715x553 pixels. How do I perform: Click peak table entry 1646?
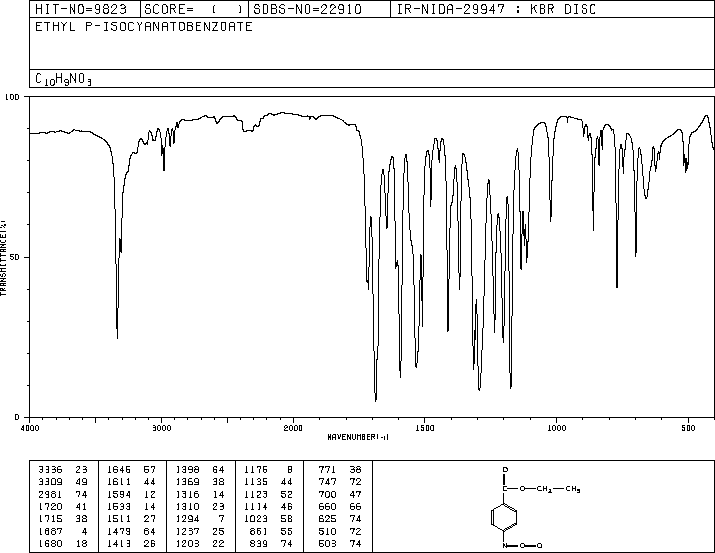[119, 470]
